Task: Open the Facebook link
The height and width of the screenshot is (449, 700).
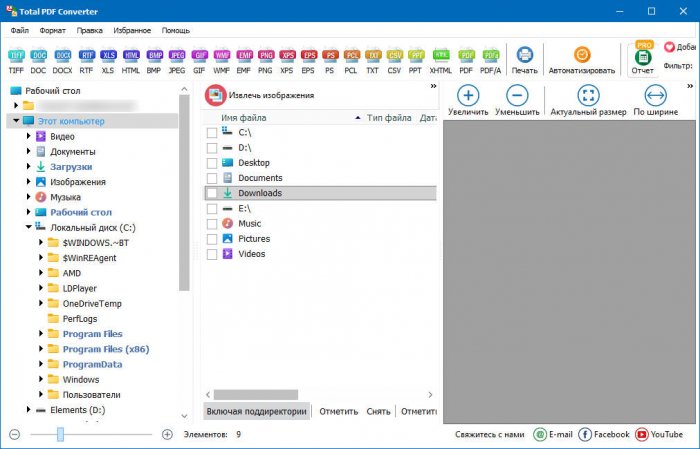Action: (x=604, y=434)
